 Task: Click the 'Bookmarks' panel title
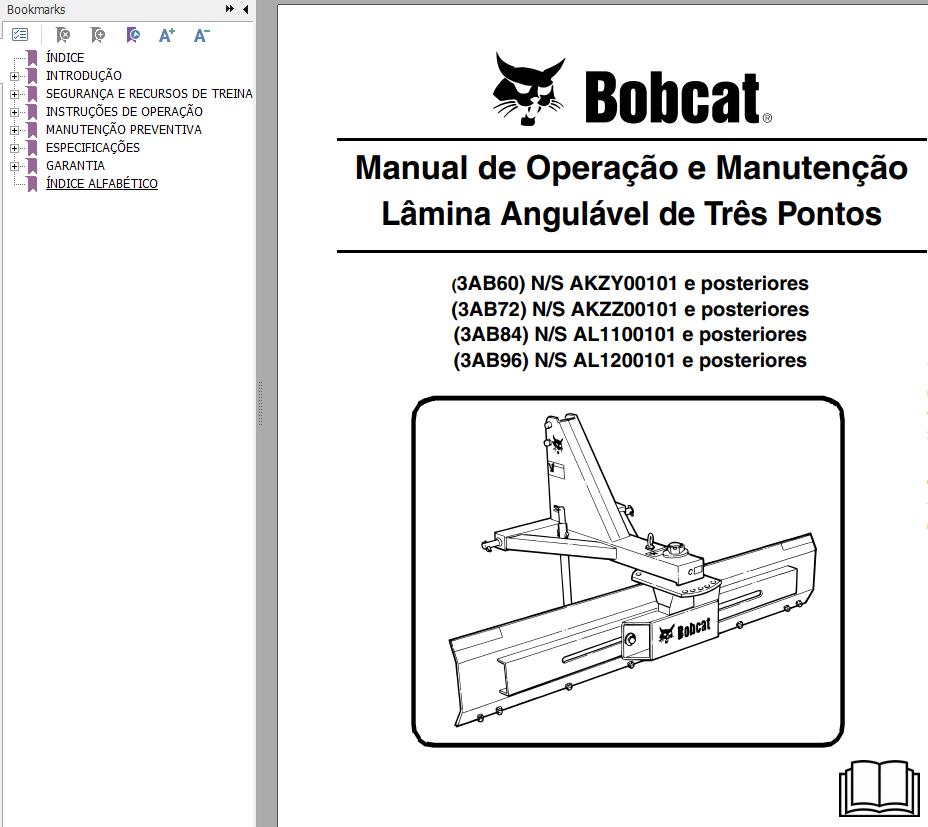click(x=36, y=9)
